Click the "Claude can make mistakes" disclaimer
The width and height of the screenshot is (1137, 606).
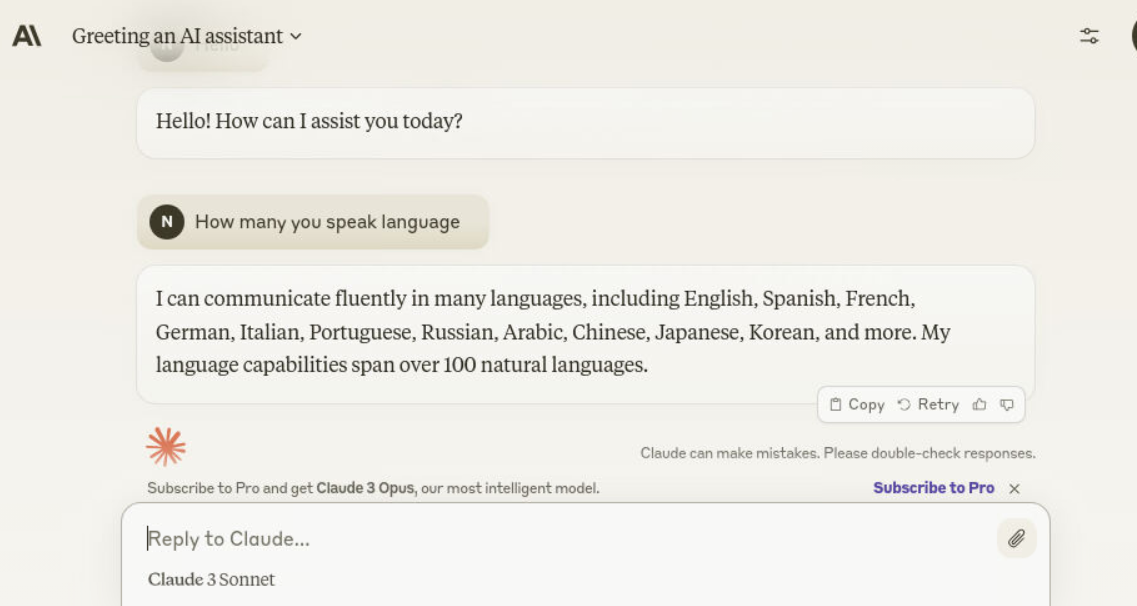pyautogui.click(x=837, y=454)
